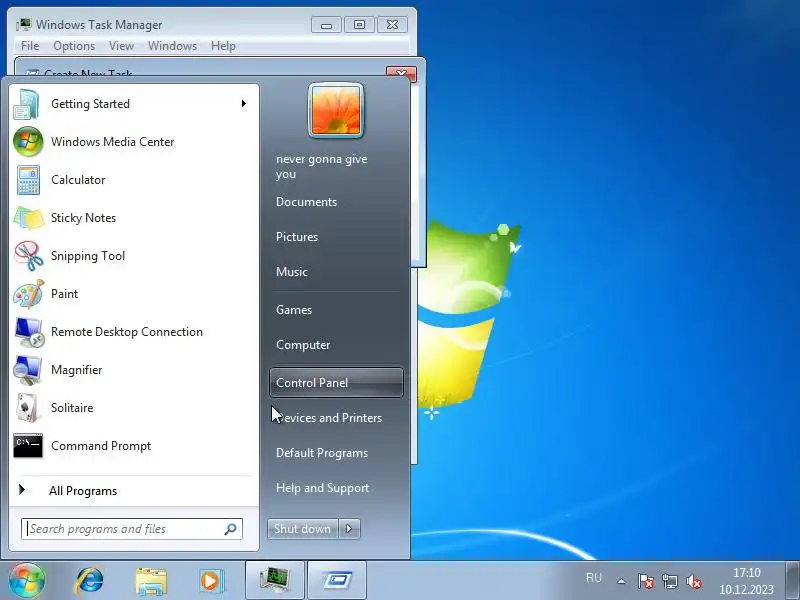Switch to Task Manager taskbar button
Image resolution: width=800 pixels, height=600 pixels.
pyautogui.click(x=275, y=580)
